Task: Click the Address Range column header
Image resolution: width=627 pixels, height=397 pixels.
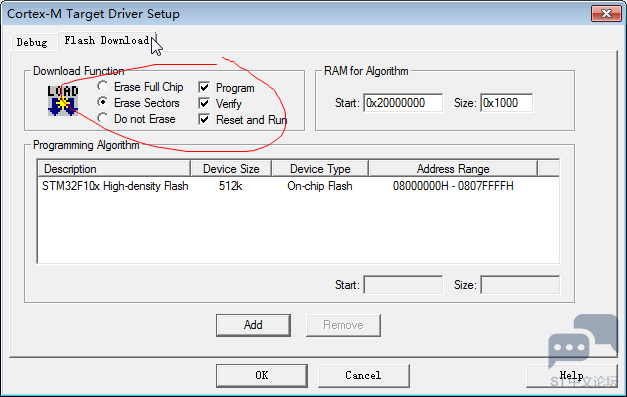Action: [453, 169]
